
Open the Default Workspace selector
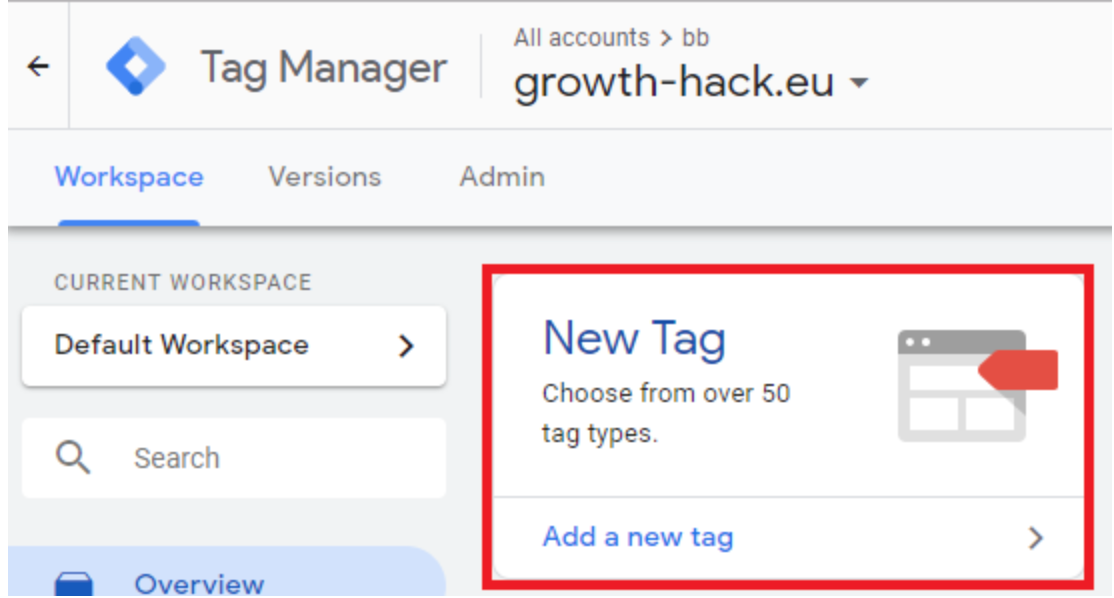[x=234, y=346]
